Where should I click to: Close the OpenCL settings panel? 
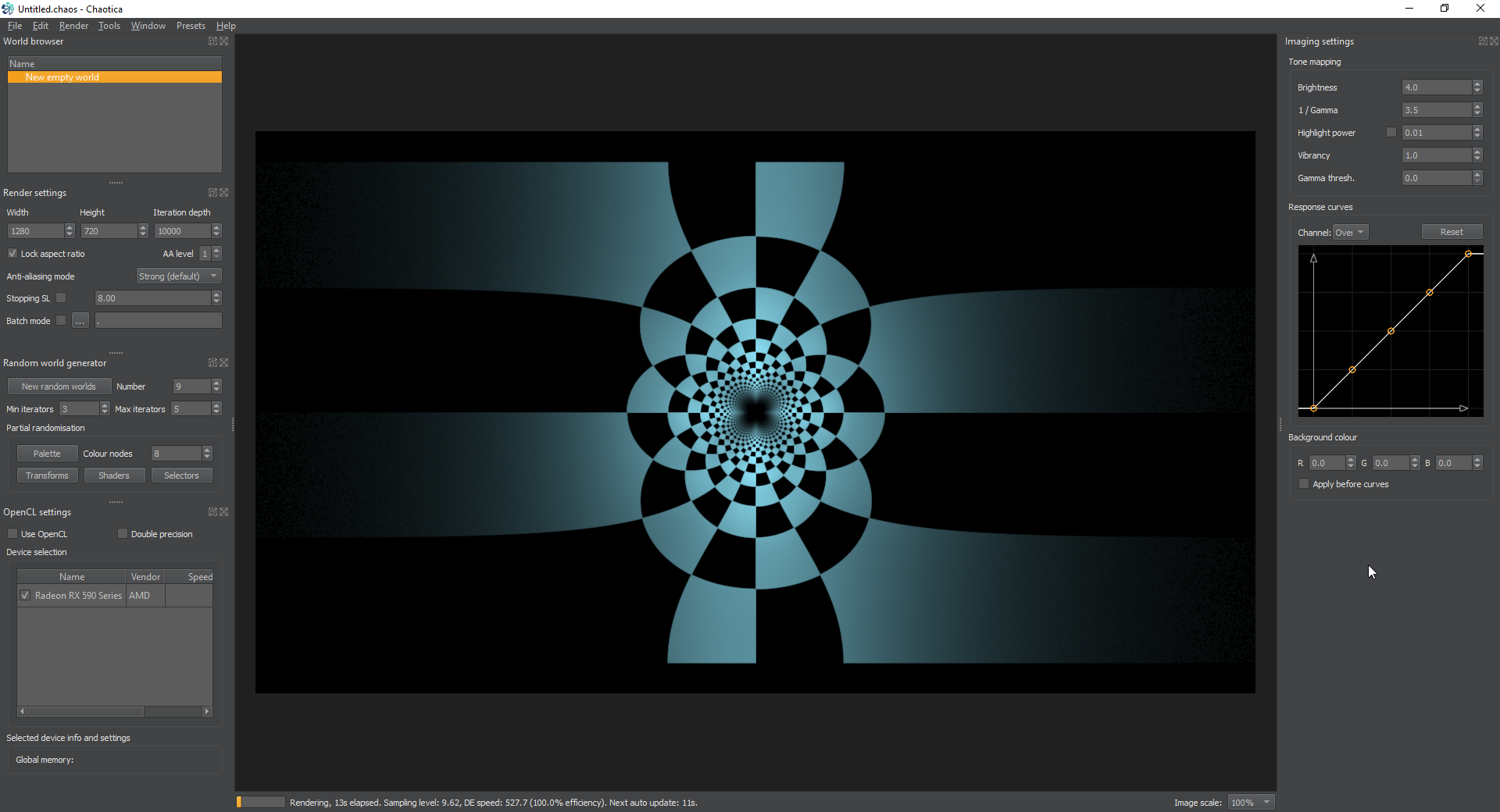224,512
